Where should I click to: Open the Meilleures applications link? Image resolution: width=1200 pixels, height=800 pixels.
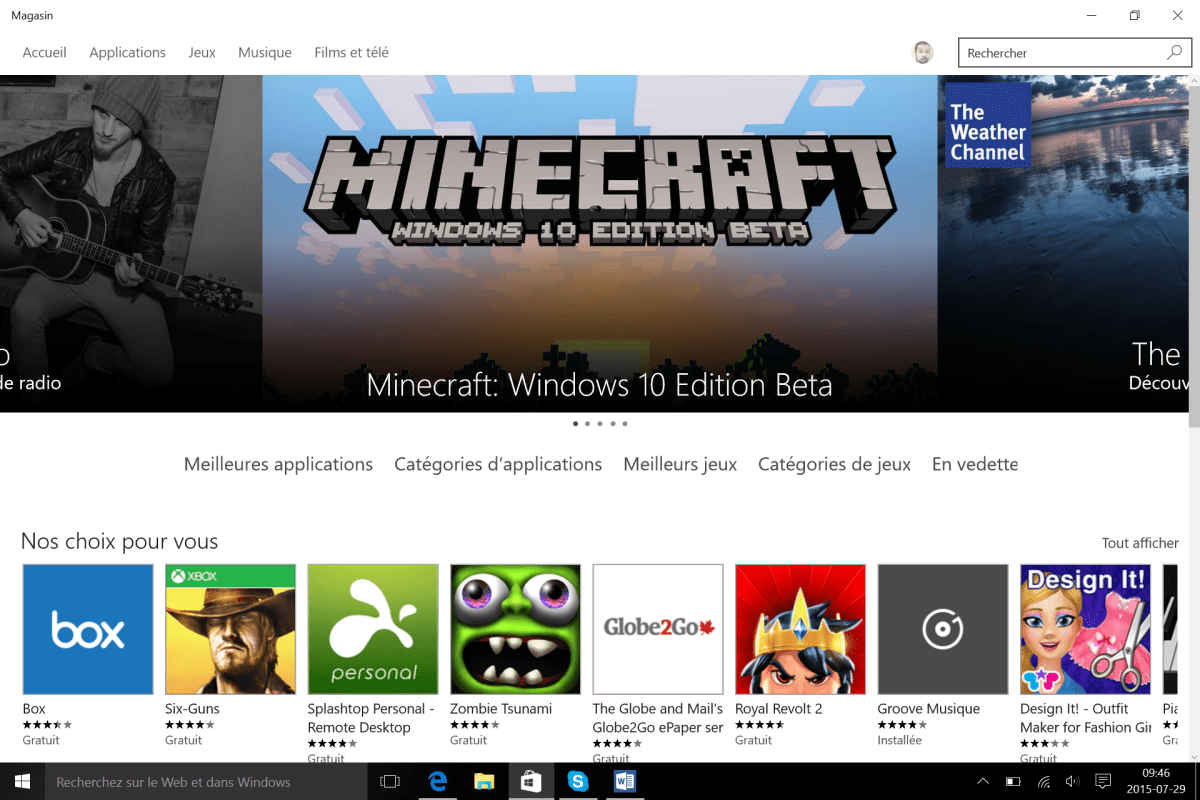pyautogui.click(x=278, y=464)
